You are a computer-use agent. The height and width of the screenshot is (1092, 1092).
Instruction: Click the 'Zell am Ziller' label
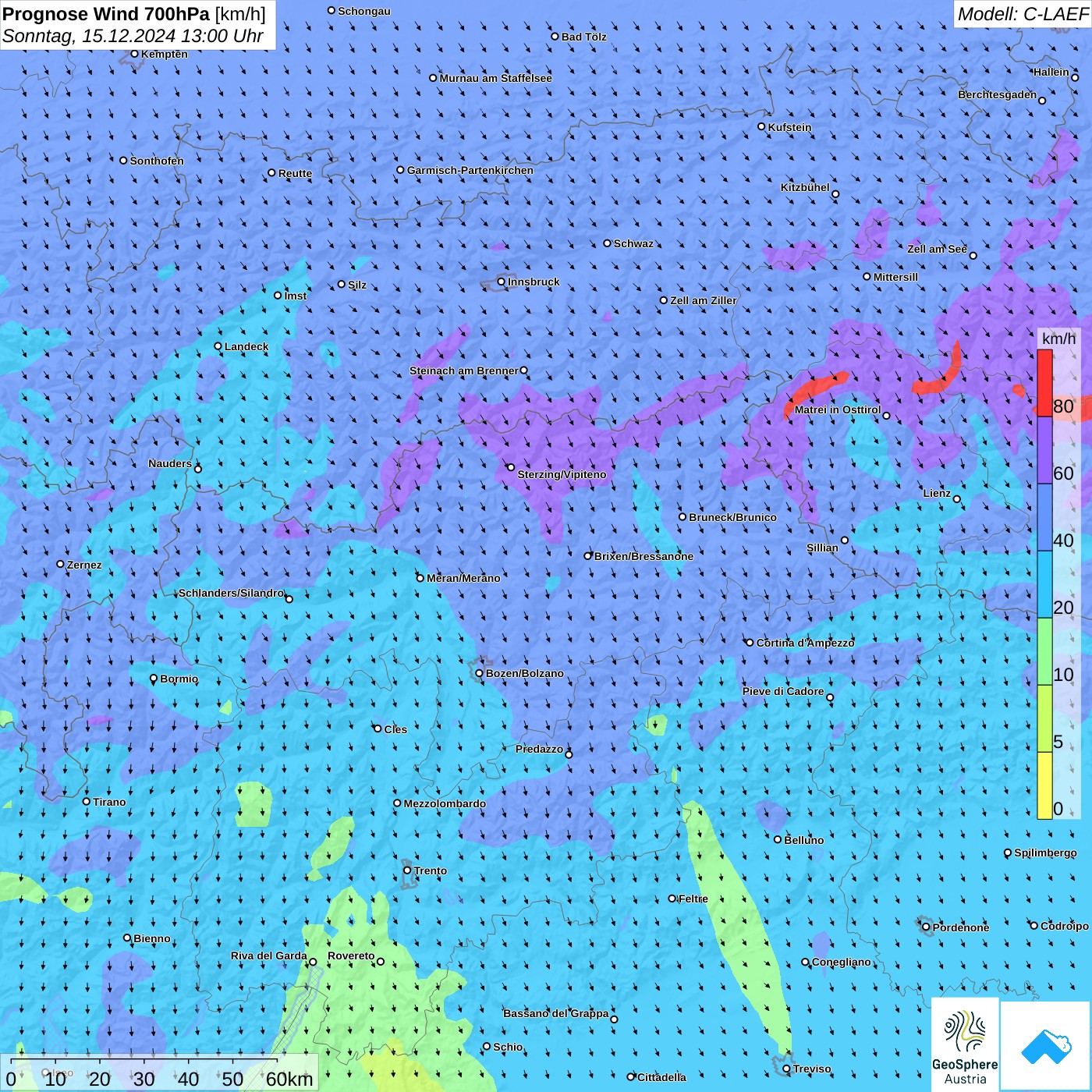pyautogui.click(x=704, y=300)
